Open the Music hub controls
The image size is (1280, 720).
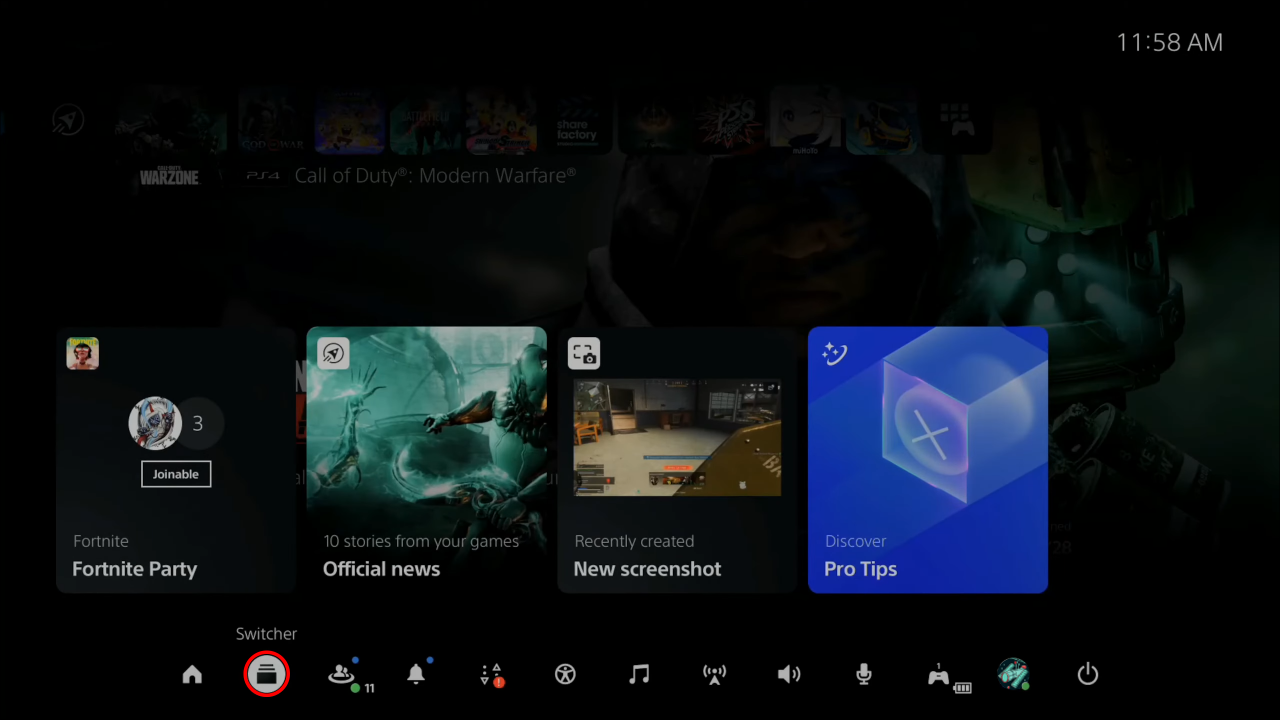(x=639, y=674)
